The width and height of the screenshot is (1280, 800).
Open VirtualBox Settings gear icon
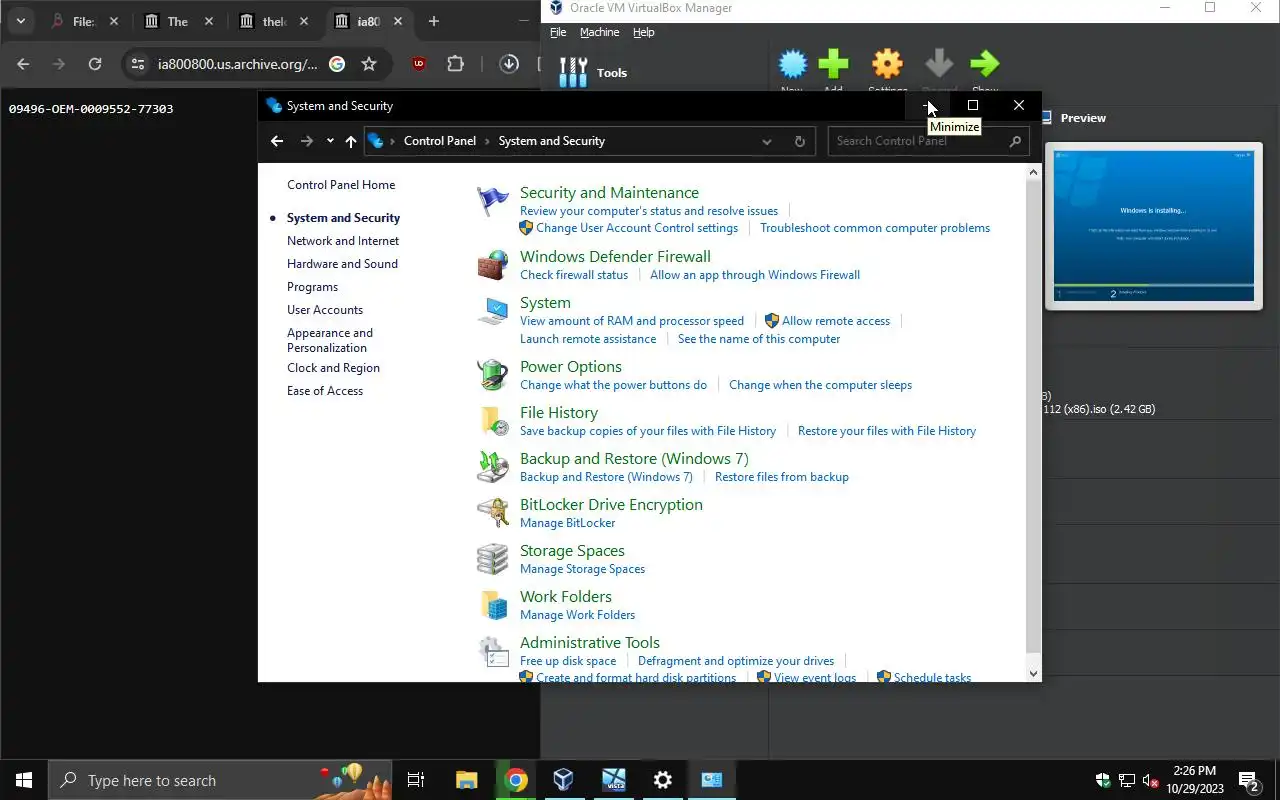tap(887, 65)
